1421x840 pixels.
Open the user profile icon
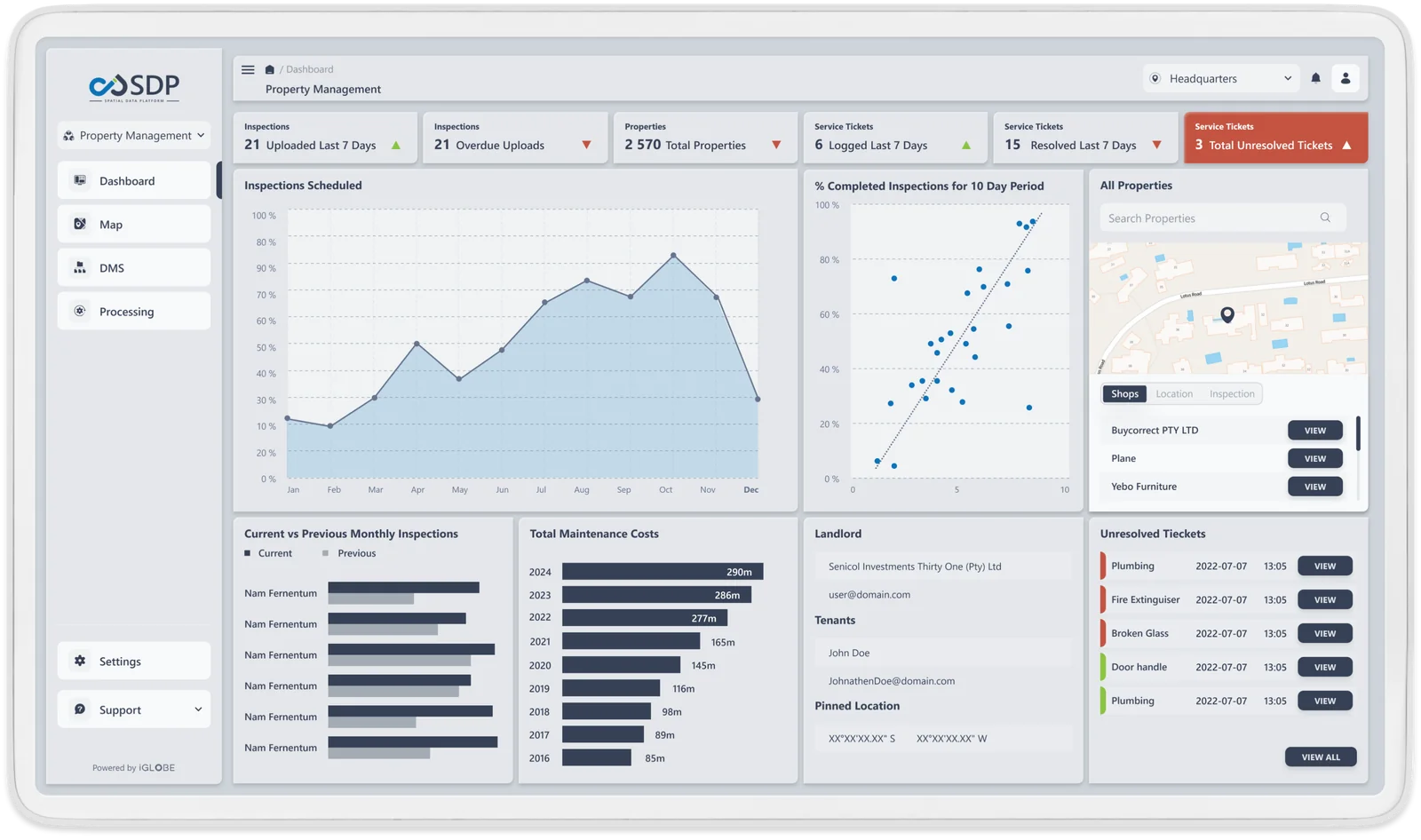pos(1346,78)
